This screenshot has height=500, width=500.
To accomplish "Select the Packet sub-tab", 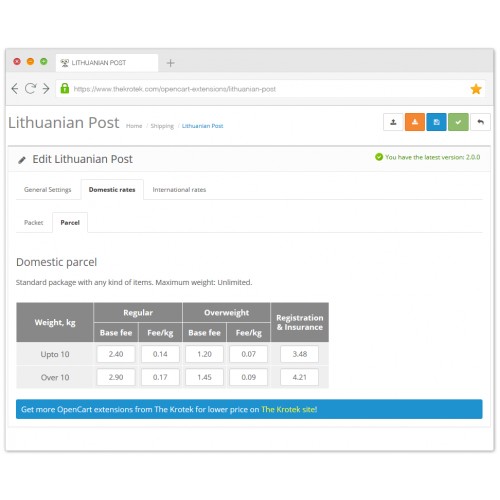I will [34, 223].
